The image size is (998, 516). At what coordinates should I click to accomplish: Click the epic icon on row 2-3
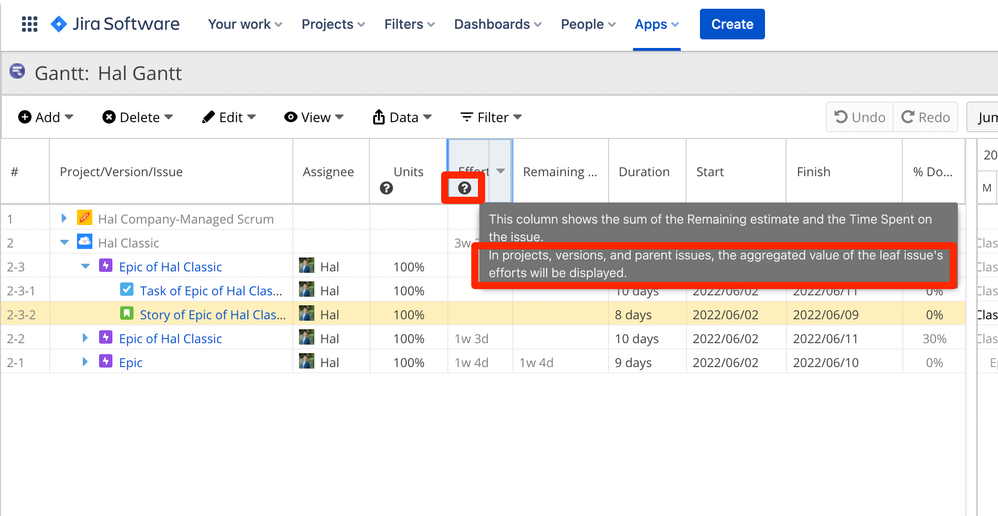106,266
